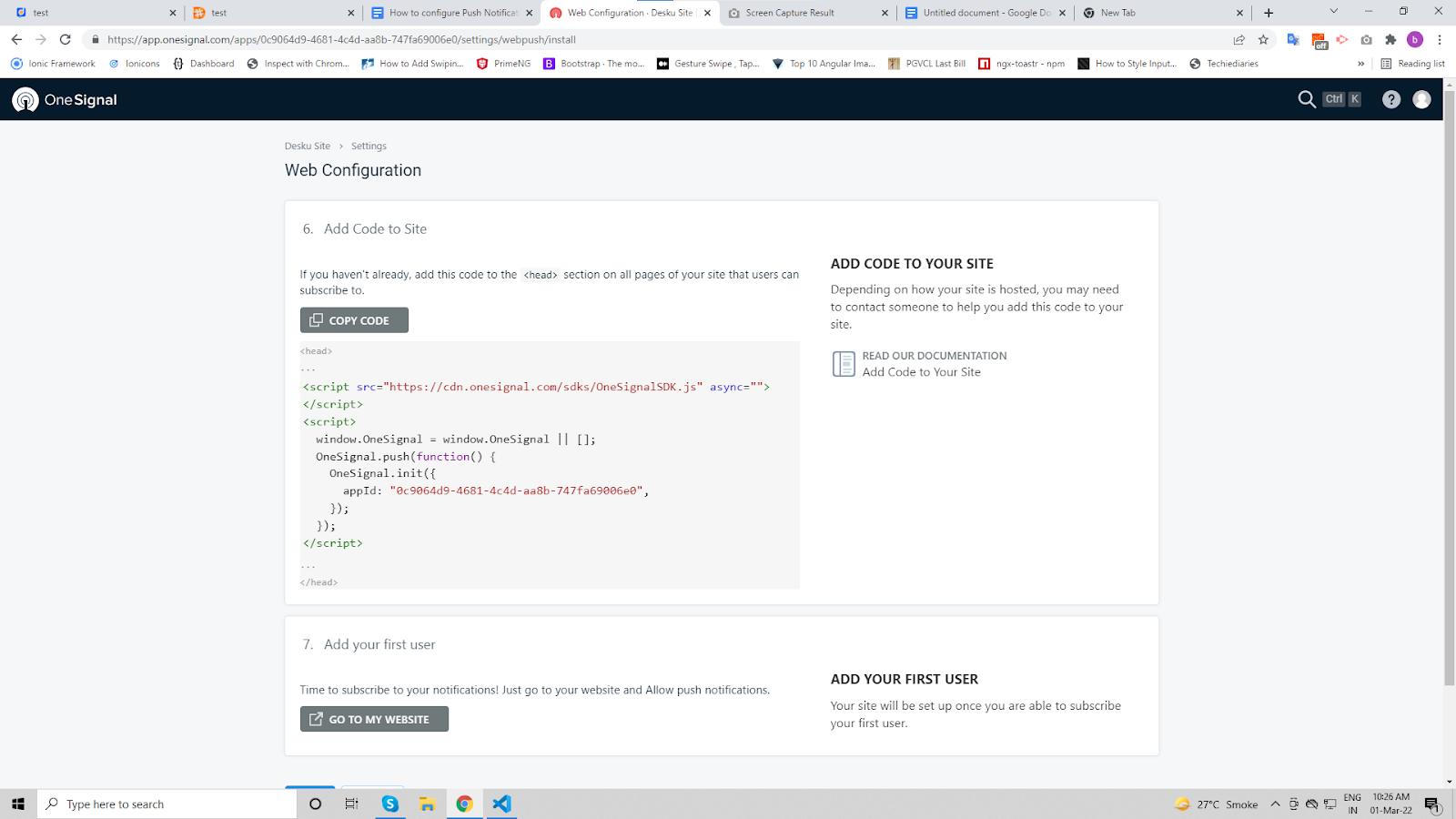Open Visual Studio Code from taskbar
1456x819 pixels.
(501, 804)
